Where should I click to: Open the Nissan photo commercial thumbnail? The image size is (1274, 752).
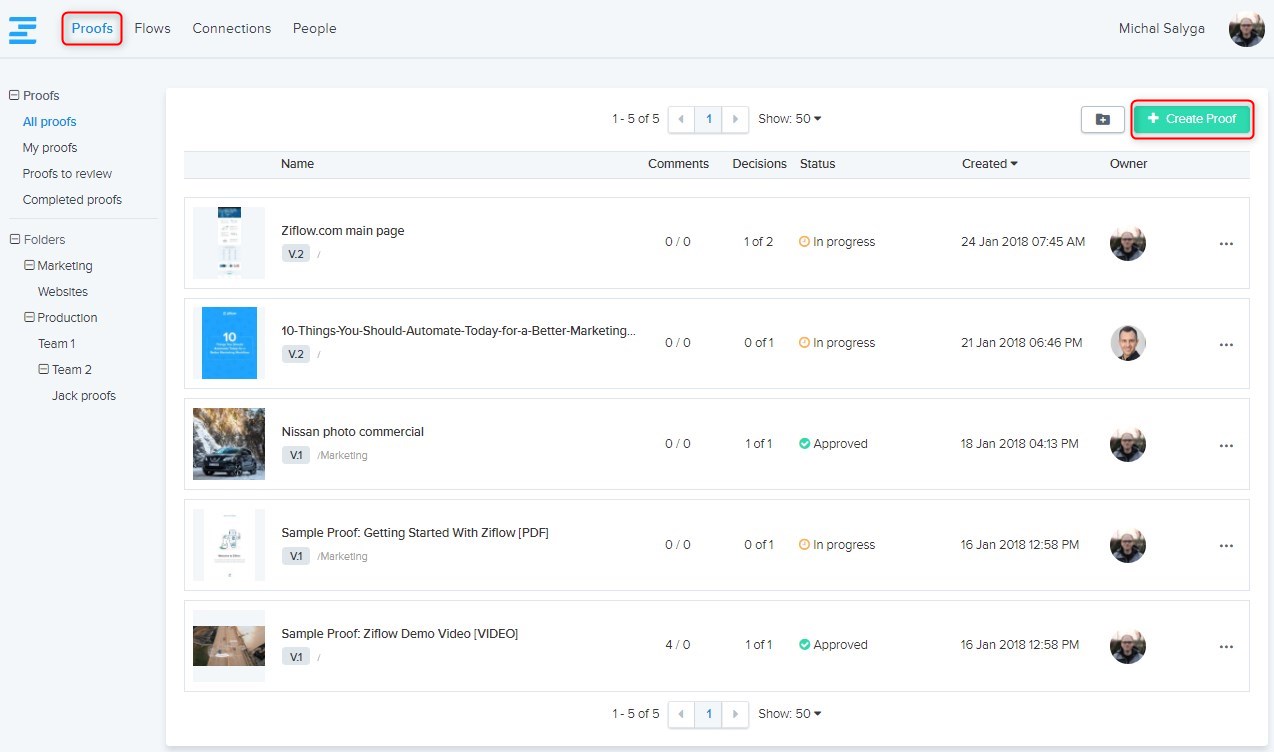(x=229, y=444)
